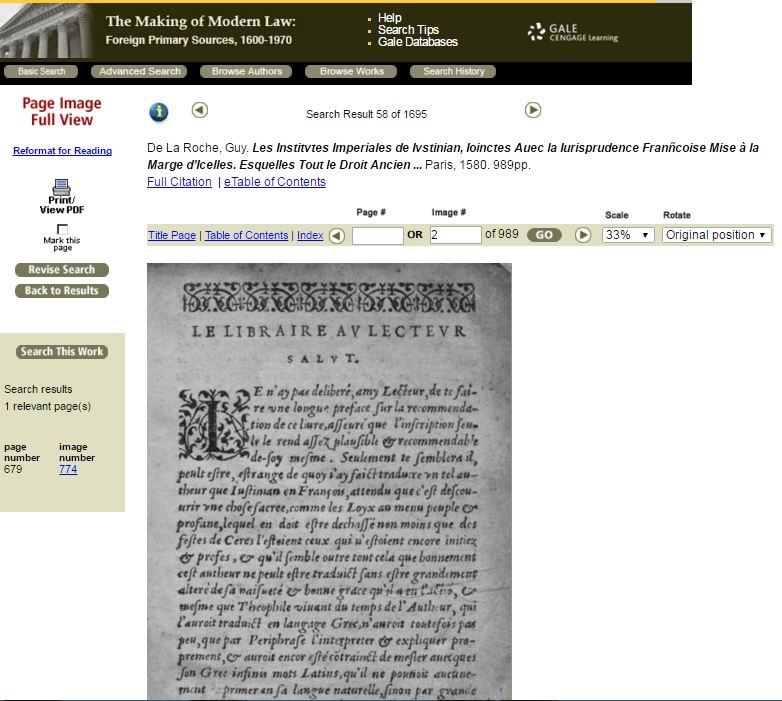This screenshot has width=782, height=701.
Task: Click the Gale Cengage Learning logo
Action: click(573, 32)
